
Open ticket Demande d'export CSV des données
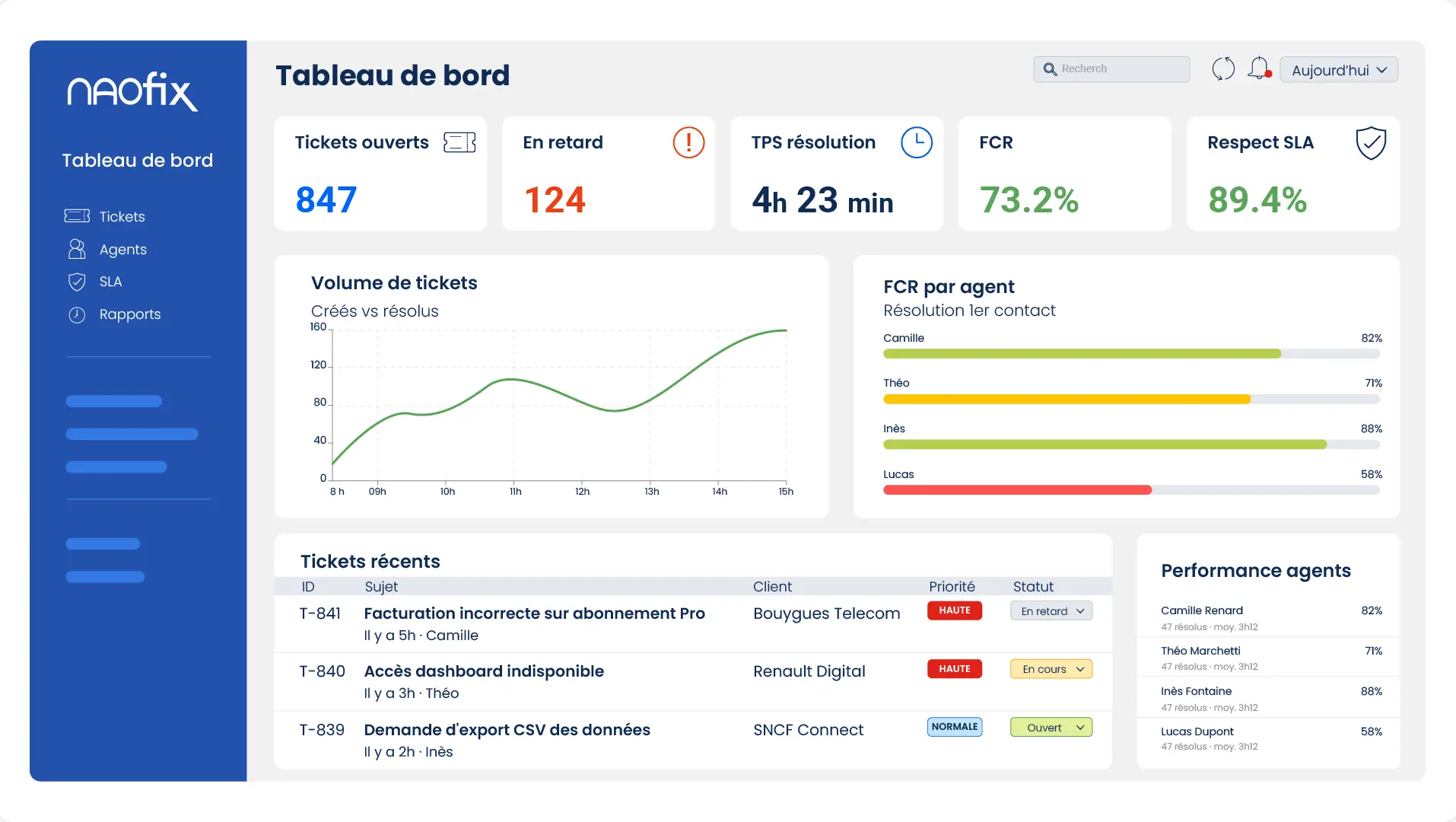pos(507,730)
